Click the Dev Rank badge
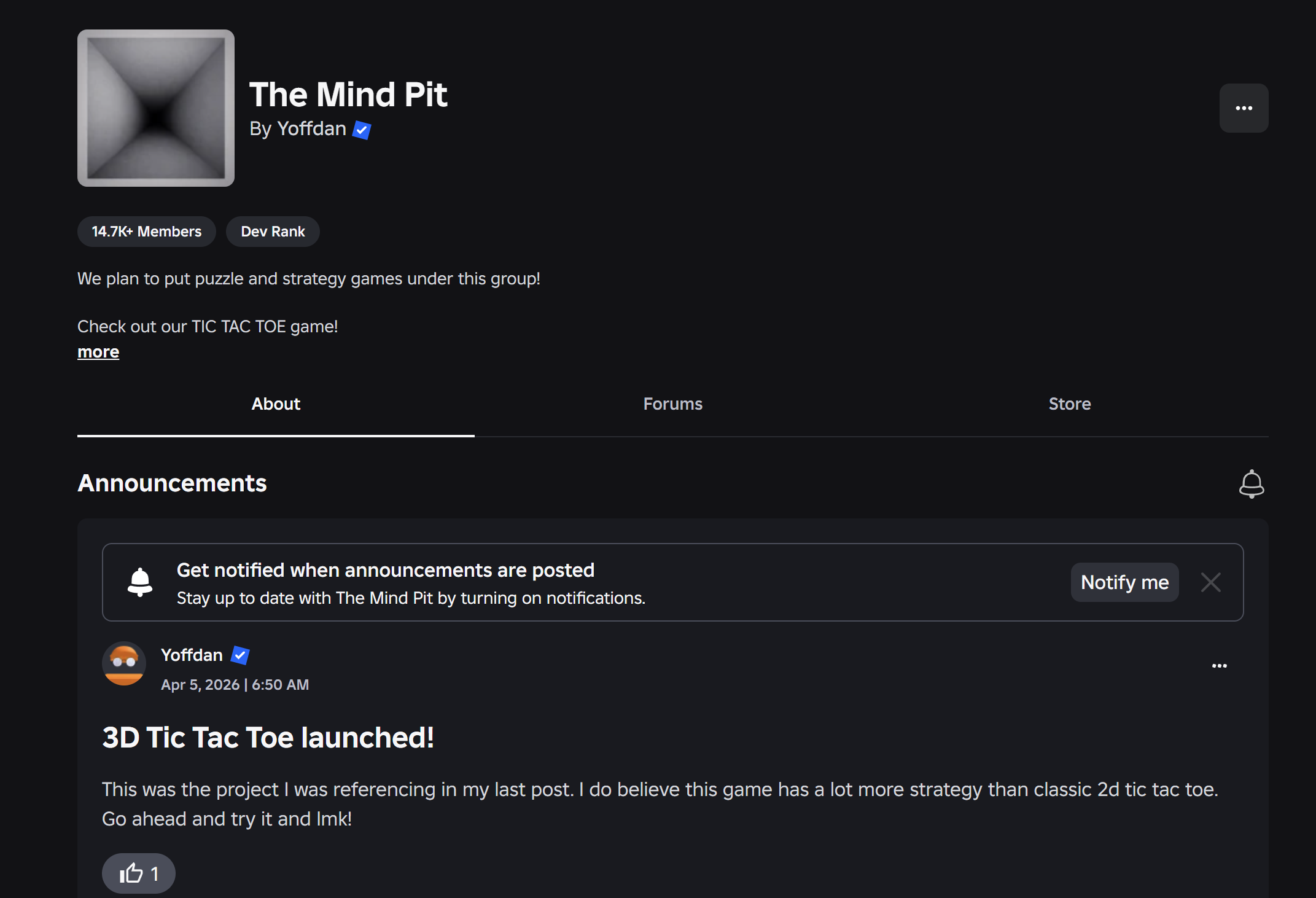Screen dimensions: 1316x898 point(272,232)
